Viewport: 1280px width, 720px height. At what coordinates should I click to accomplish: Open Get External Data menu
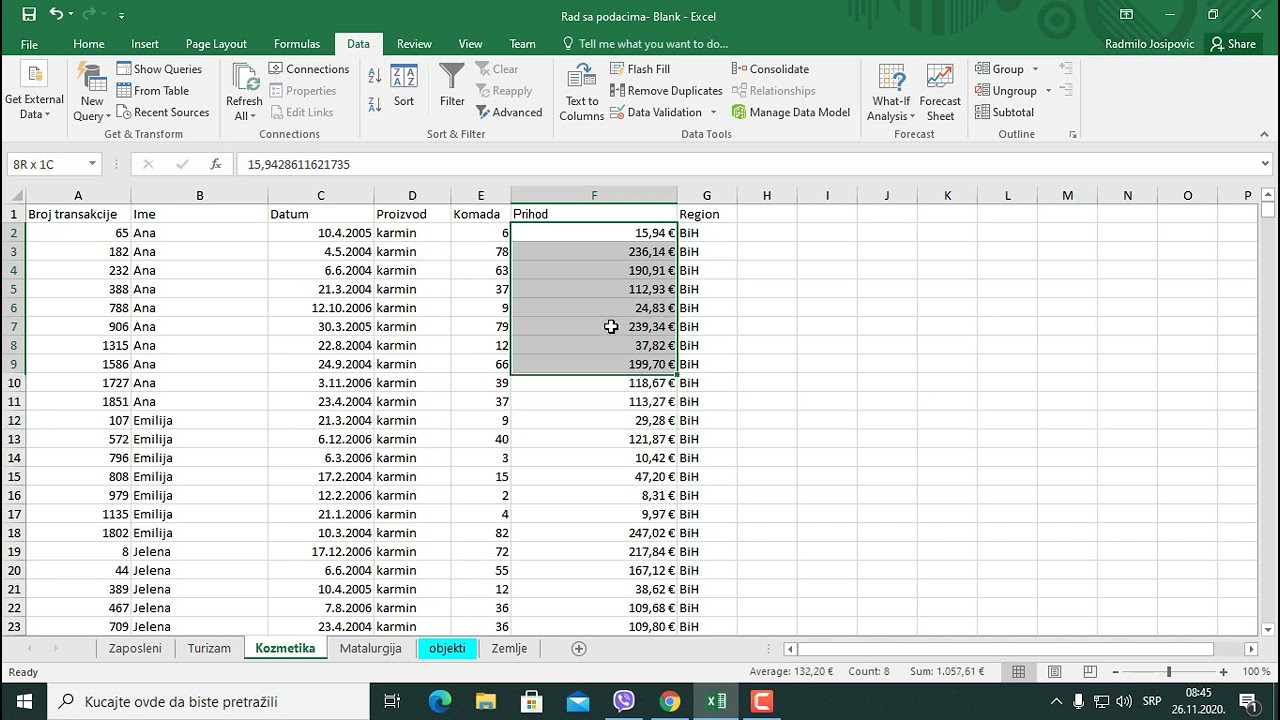[x=34, y=92]
